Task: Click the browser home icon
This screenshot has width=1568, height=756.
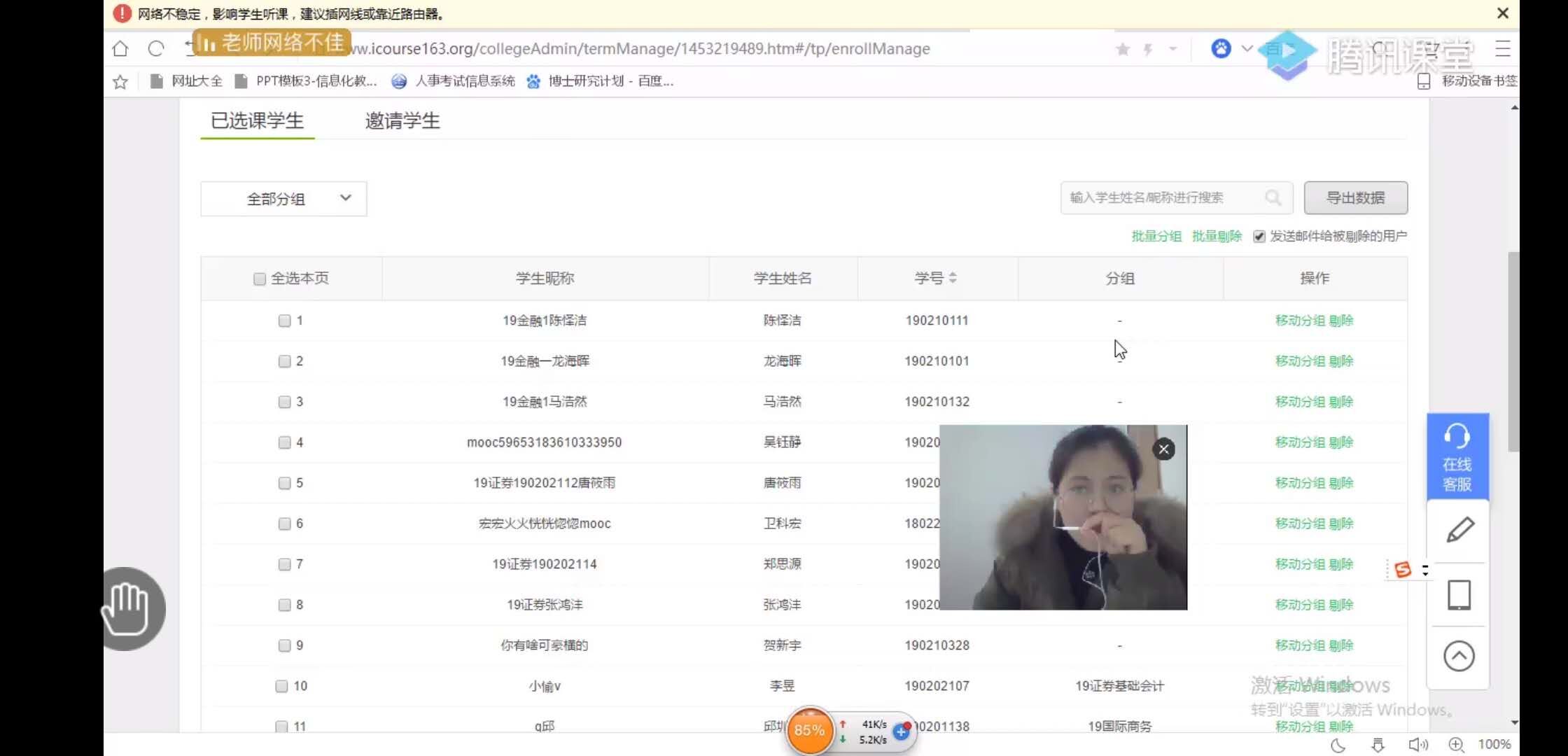Action: 120,49
